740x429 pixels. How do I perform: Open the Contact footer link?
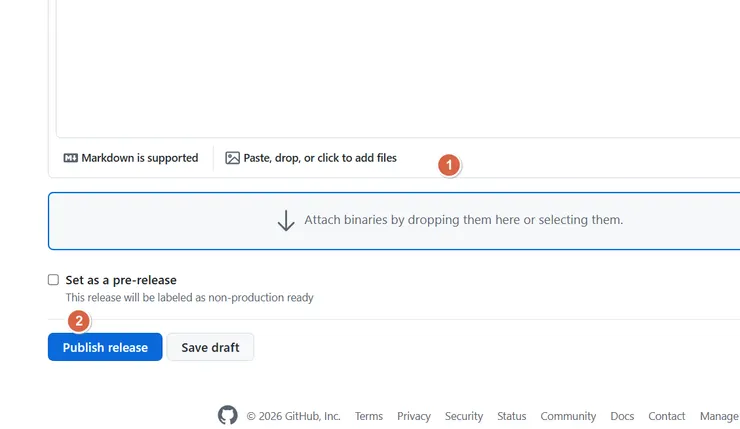[667, 416]
